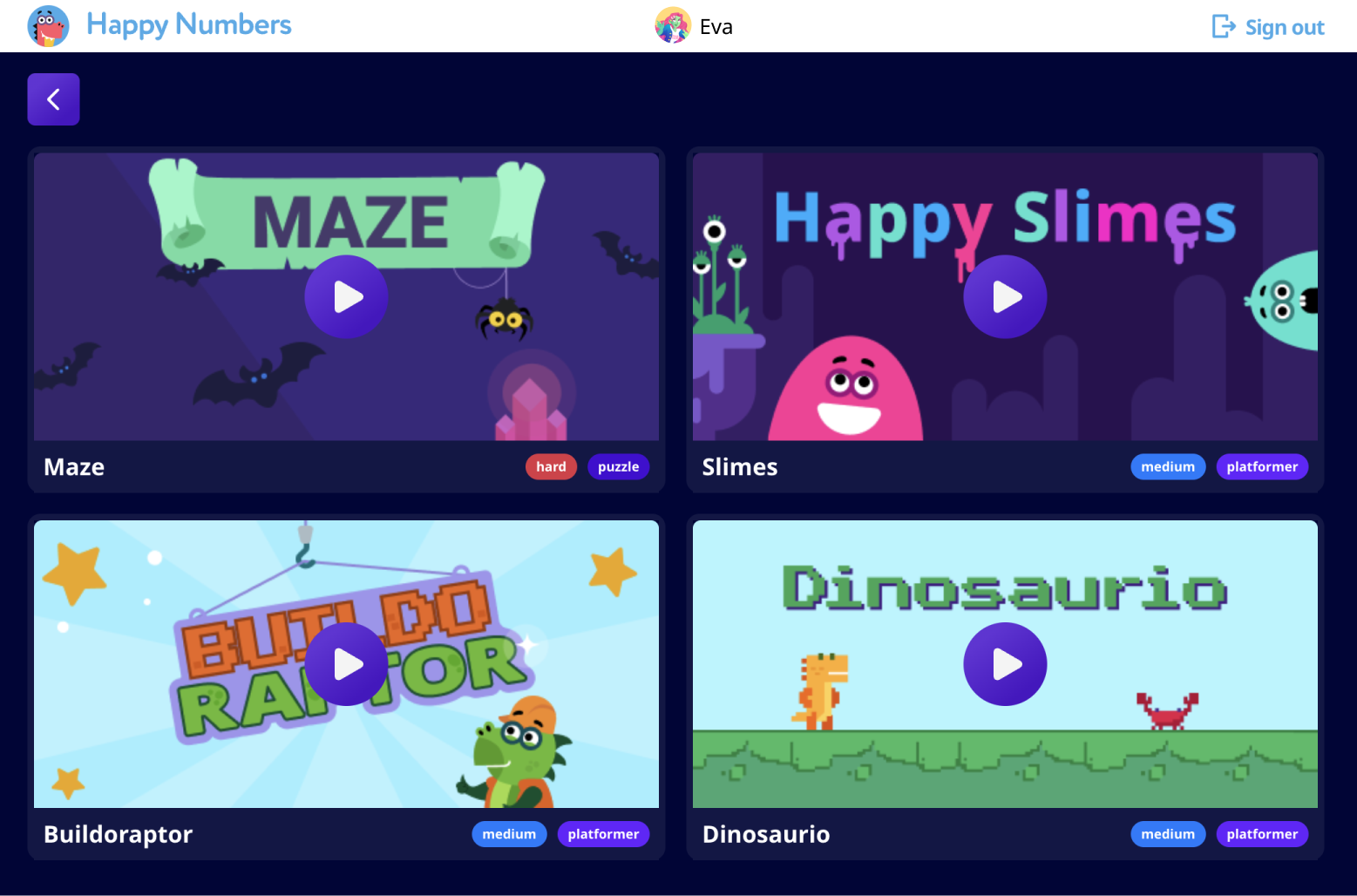Open Eva's profile avatar

673,26
